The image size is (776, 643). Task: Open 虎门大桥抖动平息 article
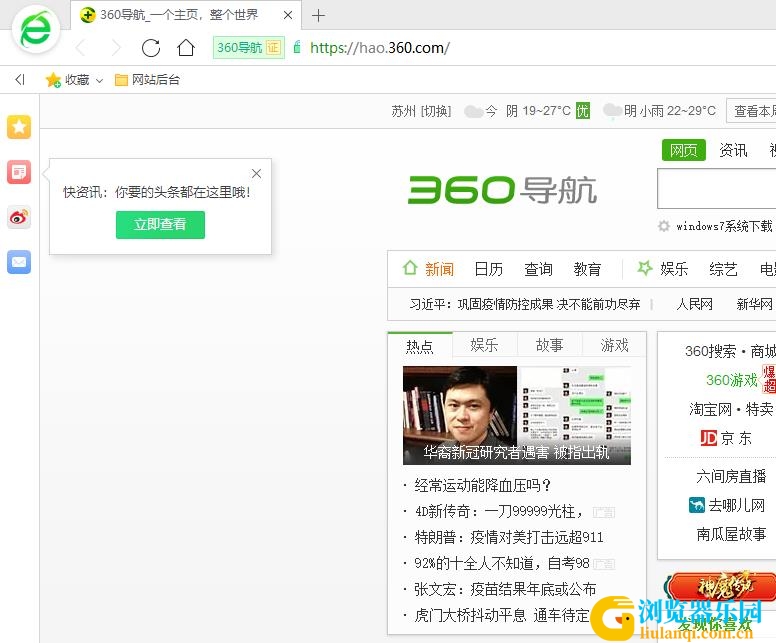(x=502, y=615)
